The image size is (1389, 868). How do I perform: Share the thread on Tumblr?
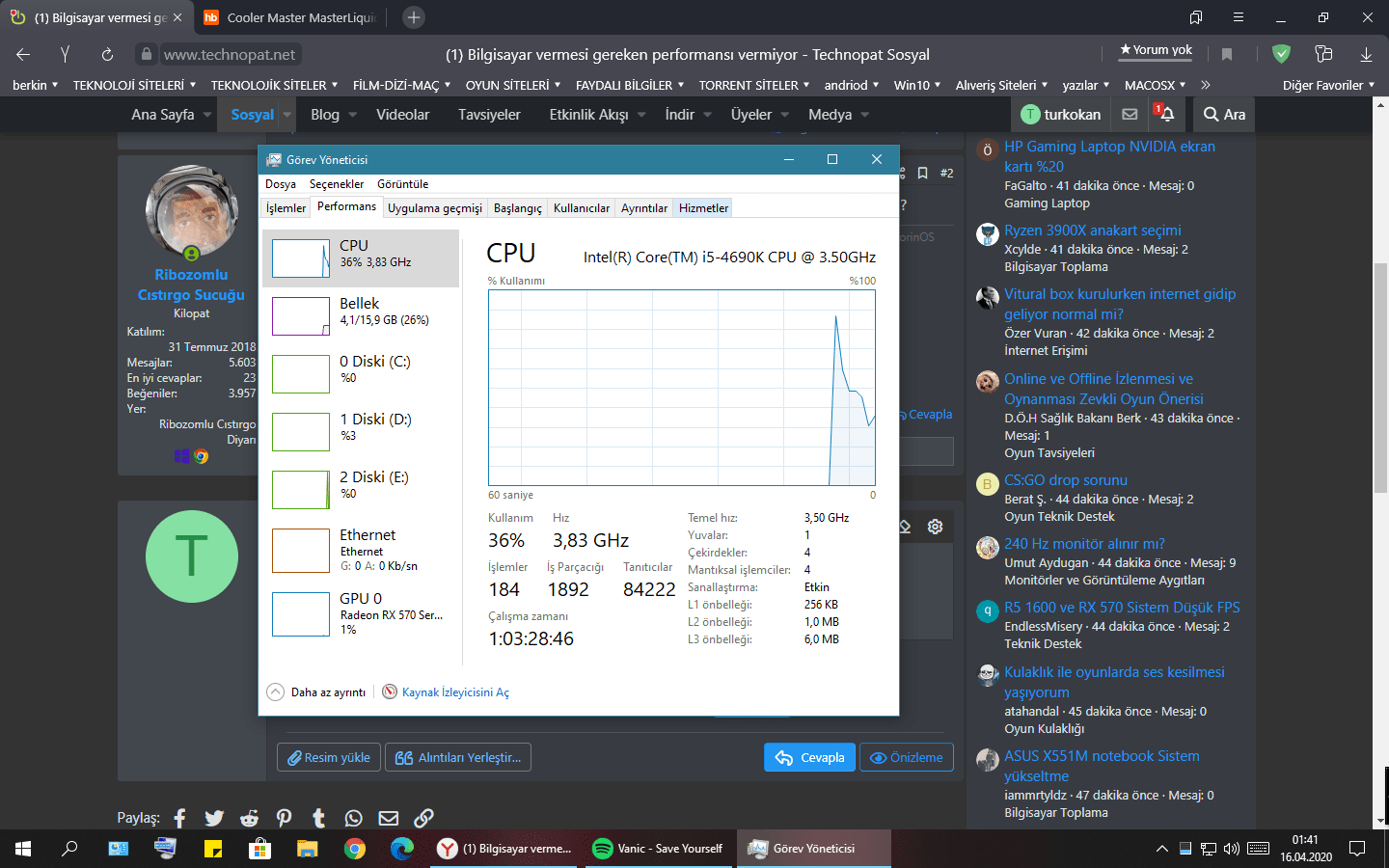pyautogui.click(x=318, y=818)
